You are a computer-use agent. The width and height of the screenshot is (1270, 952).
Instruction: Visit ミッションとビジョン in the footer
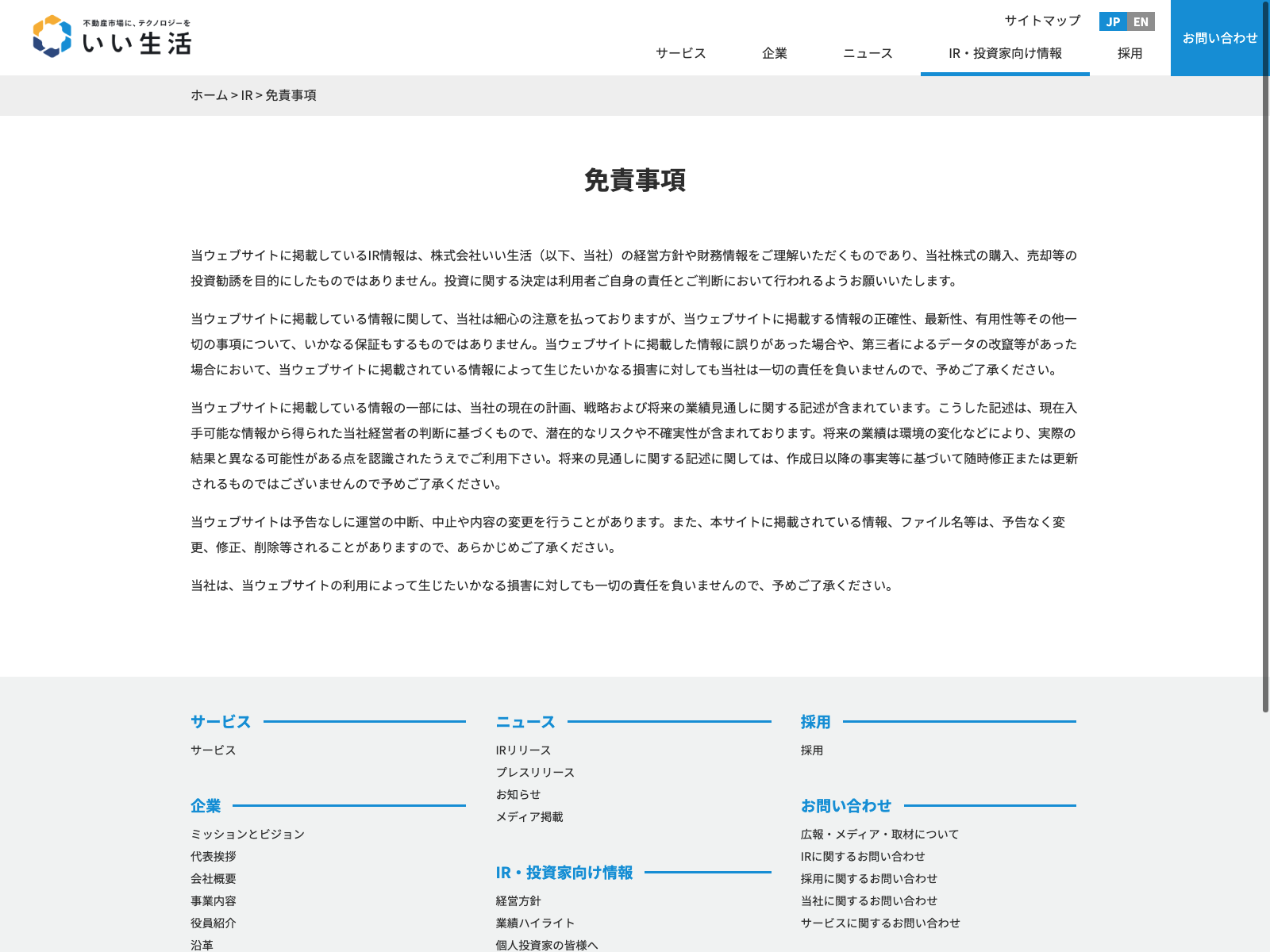tap(248, 835)
